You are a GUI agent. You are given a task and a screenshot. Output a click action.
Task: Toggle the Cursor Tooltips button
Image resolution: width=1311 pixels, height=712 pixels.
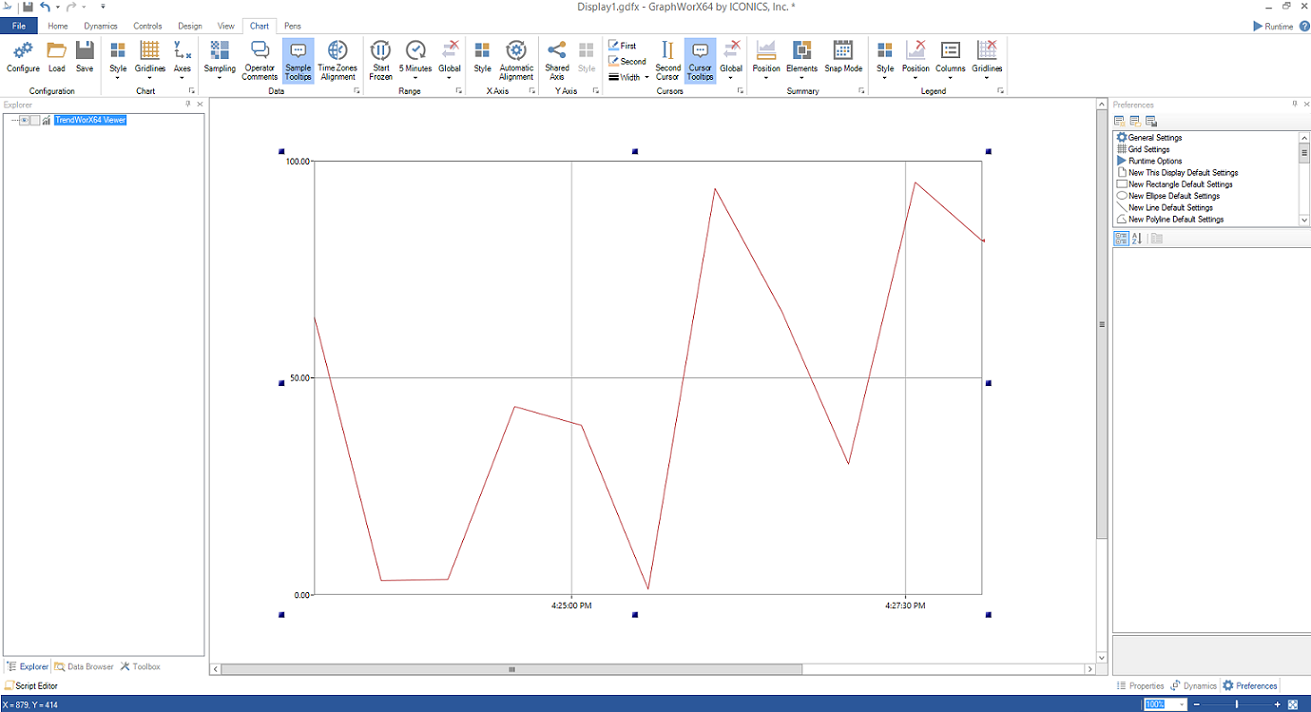700,58
